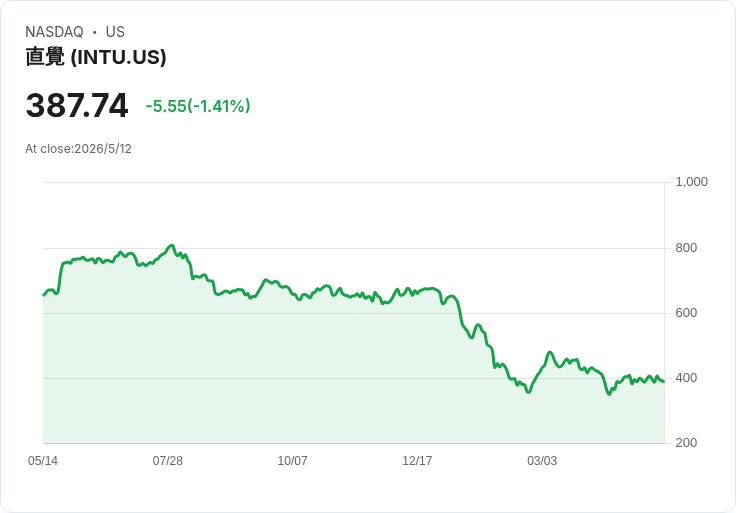Click the 400 price axis label
This screenshot has width=736, height=513.
pos(686,378)
